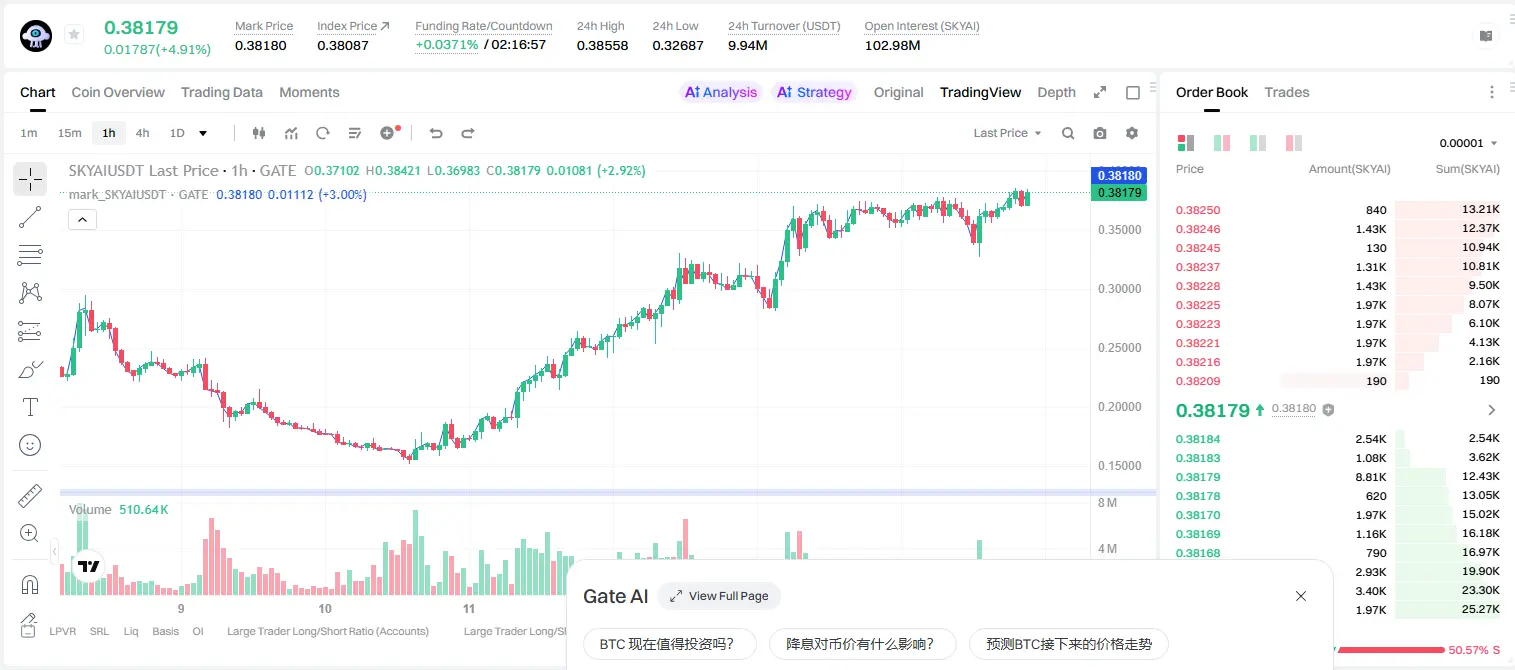
Task: Expand the chart to fullscreen
Action: point(1100,92)
